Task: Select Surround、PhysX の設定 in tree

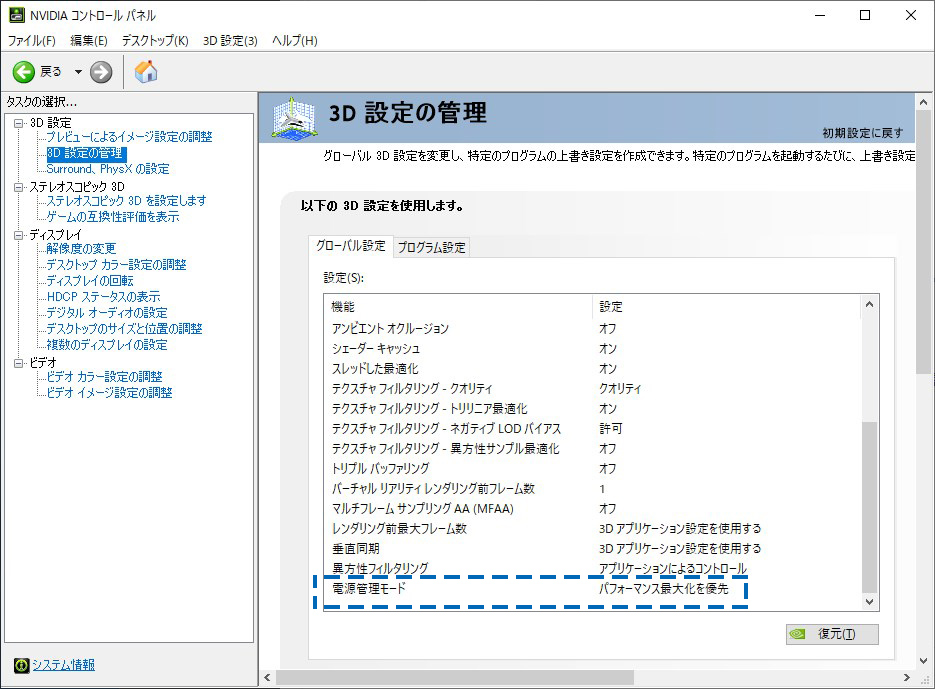Action: [108, 169]
